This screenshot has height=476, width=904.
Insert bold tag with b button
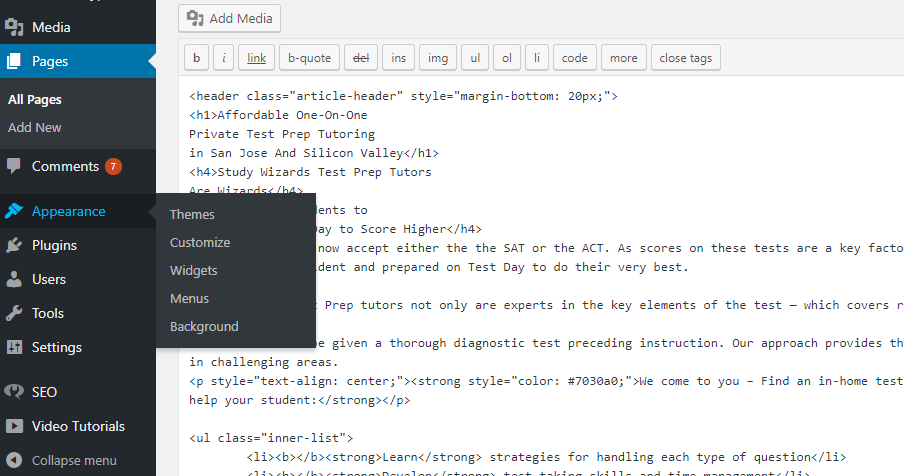coord(197,58)
